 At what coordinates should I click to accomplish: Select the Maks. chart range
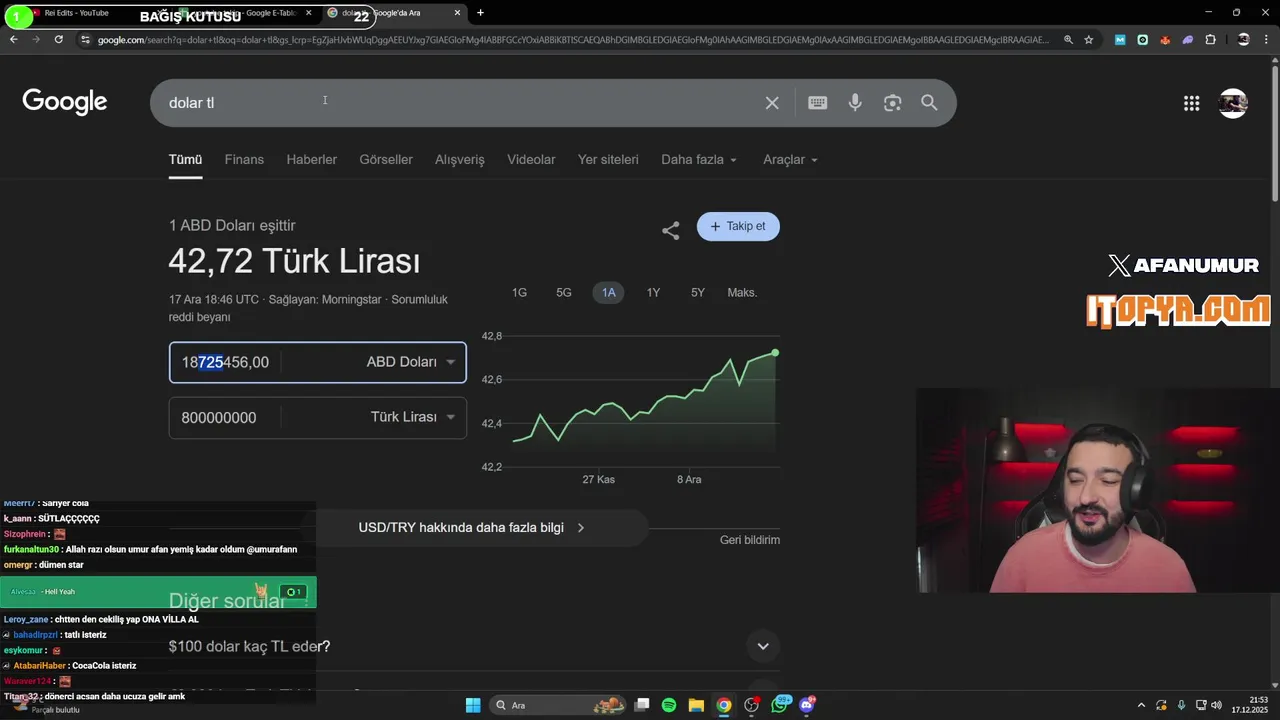point(742,292)
